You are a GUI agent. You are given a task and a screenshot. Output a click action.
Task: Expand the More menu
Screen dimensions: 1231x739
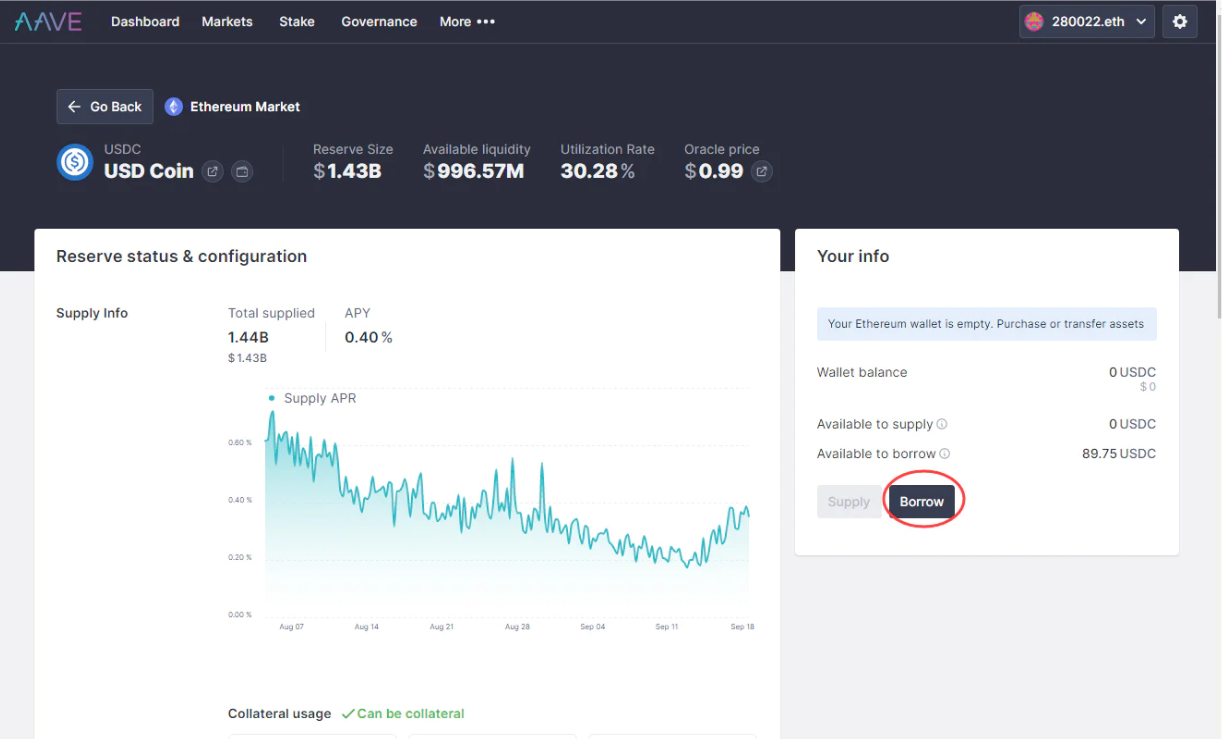tap(467, 21)
